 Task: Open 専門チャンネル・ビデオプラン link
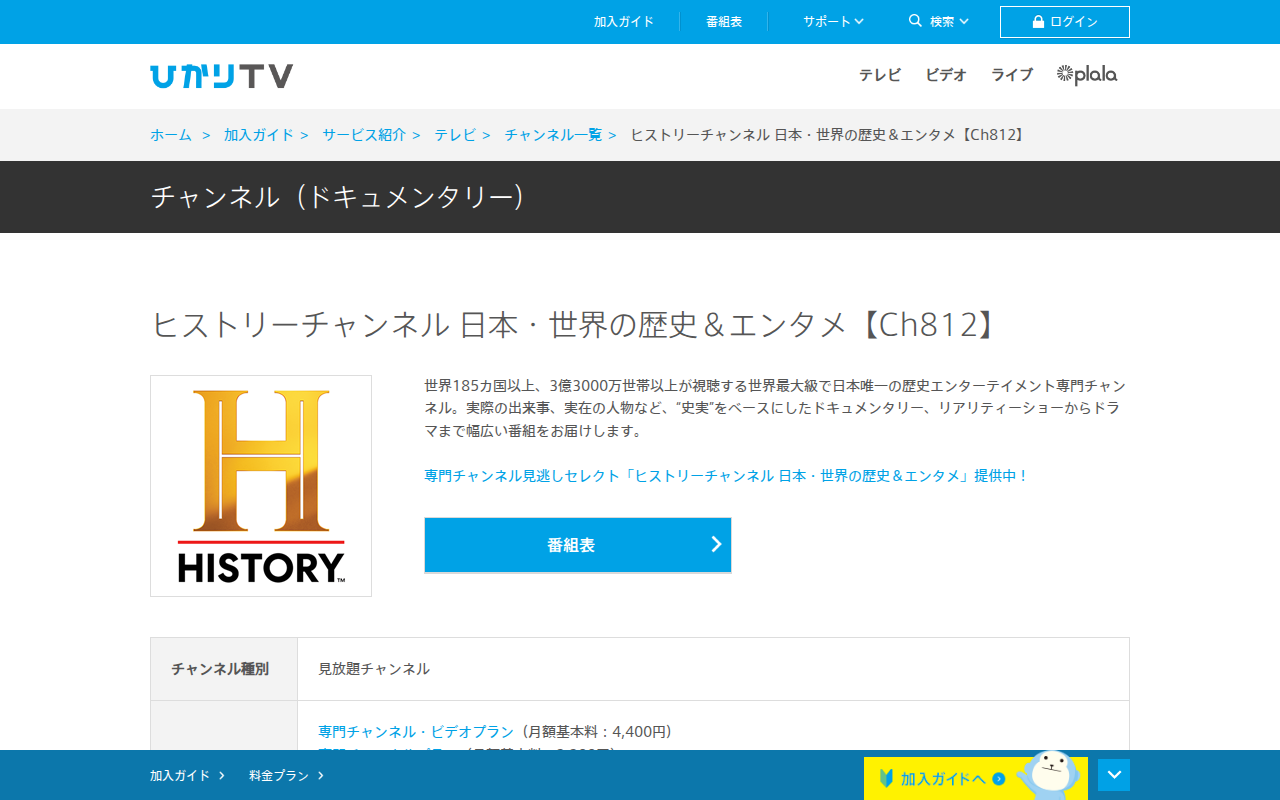(416, 731)
